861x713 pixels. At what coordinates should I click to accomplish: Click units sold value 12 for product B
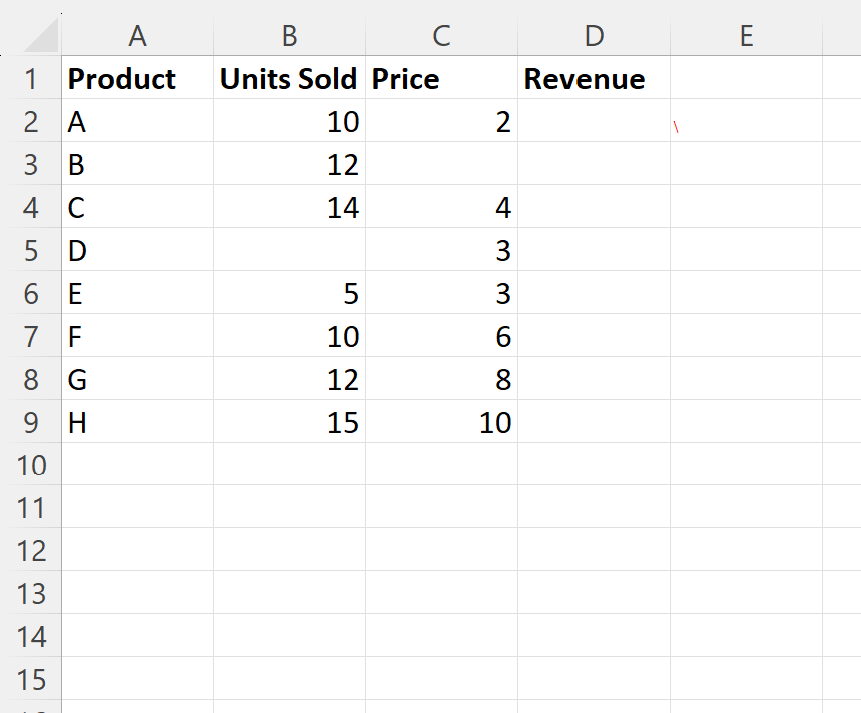click(x=289, y=164)
